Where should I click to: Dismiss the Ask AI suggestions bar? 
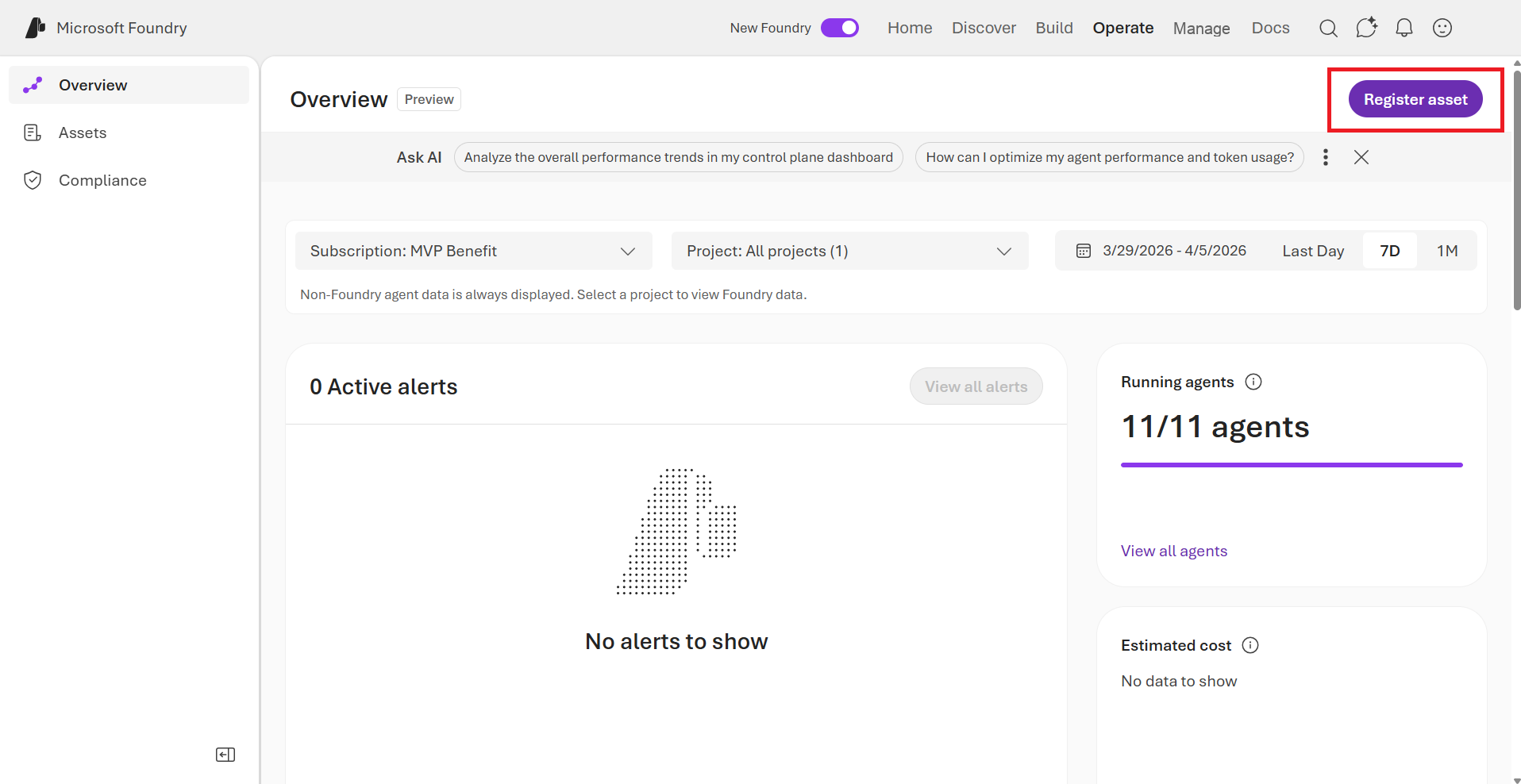1361,157
